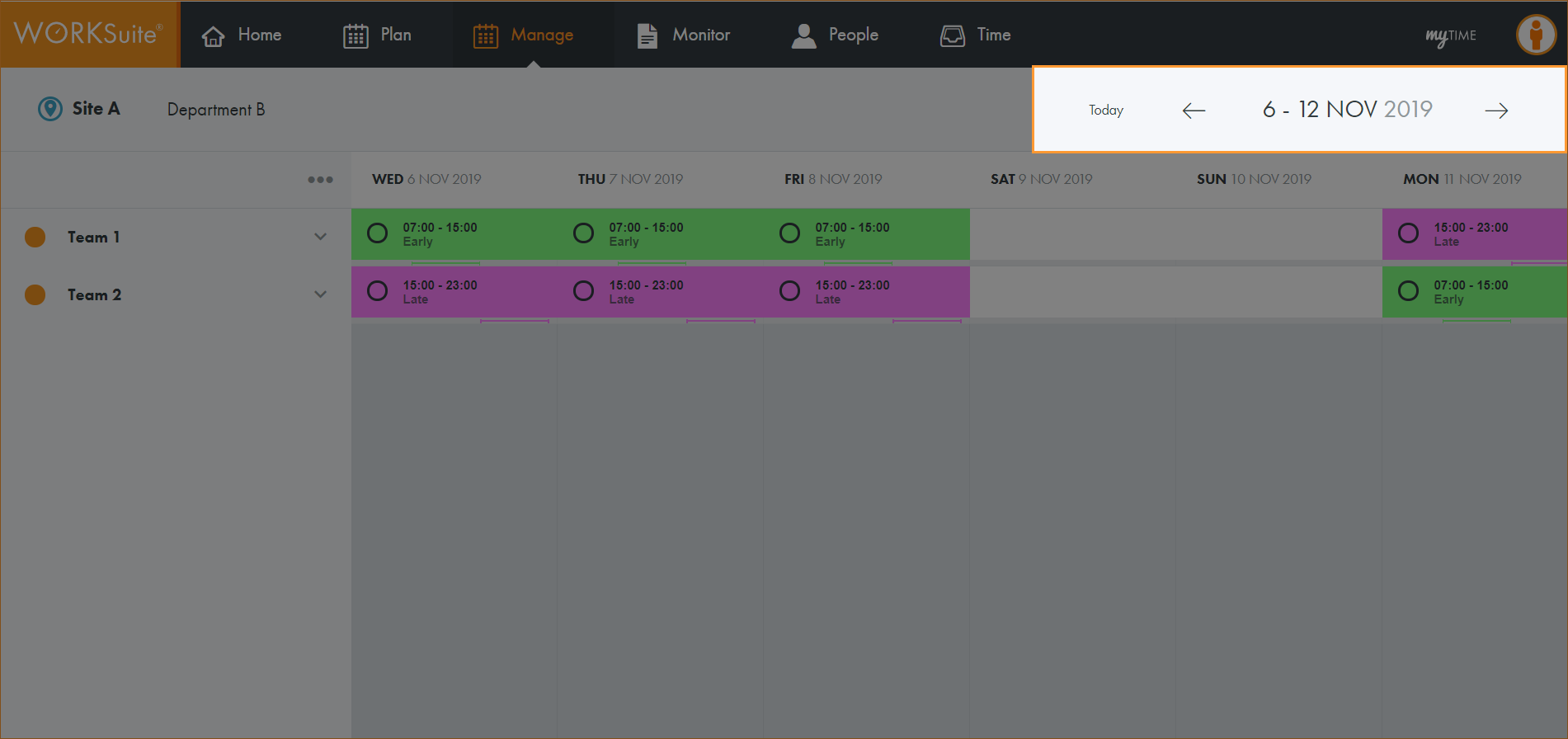
Task: Select Team 1 Wednesday Early shift circle
Action: [378, 233]
